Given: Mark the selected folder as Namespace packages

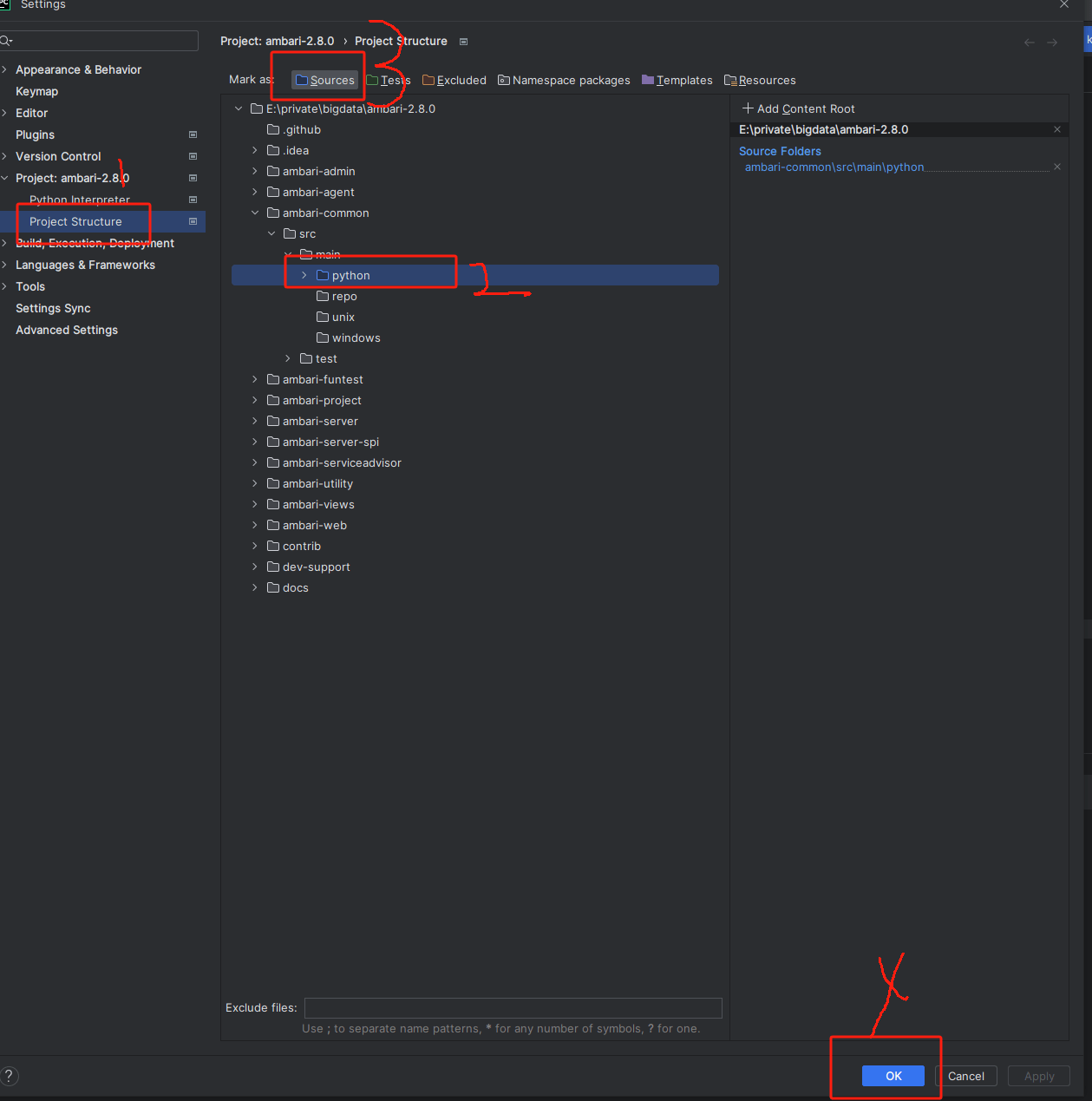Looking at the screenshot, I should (x=564, y=80).
